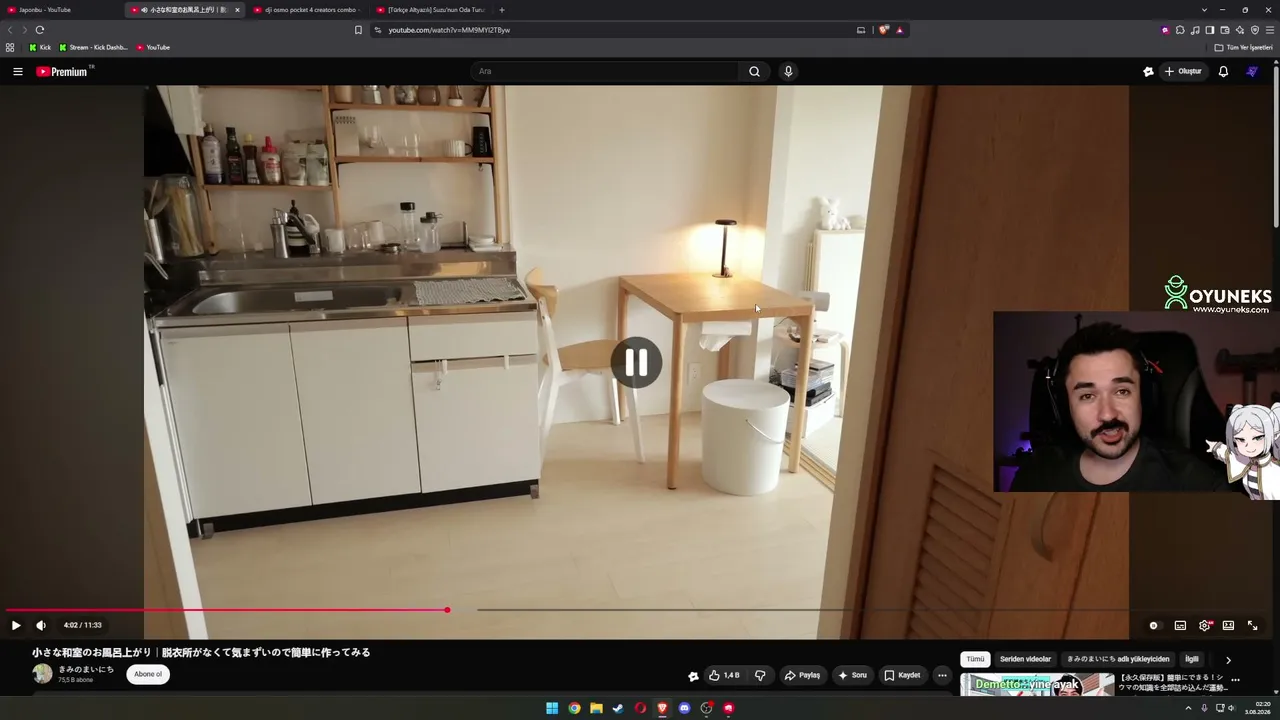Switch to the dji osmo pocket 4 tab

click(308, 10)
